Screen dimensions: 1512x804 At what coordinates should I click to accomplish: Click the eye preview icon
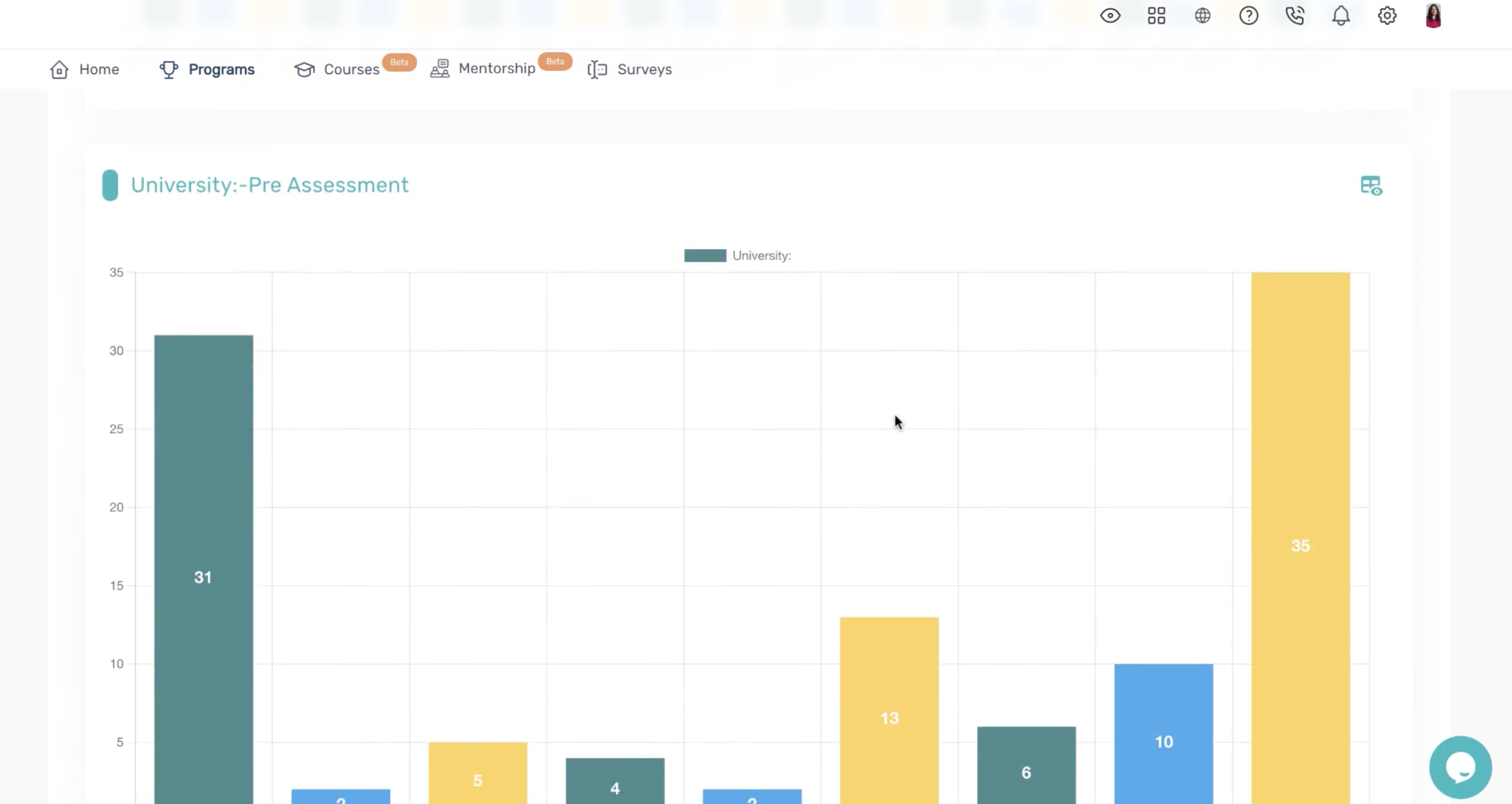tap(1110, 16)
